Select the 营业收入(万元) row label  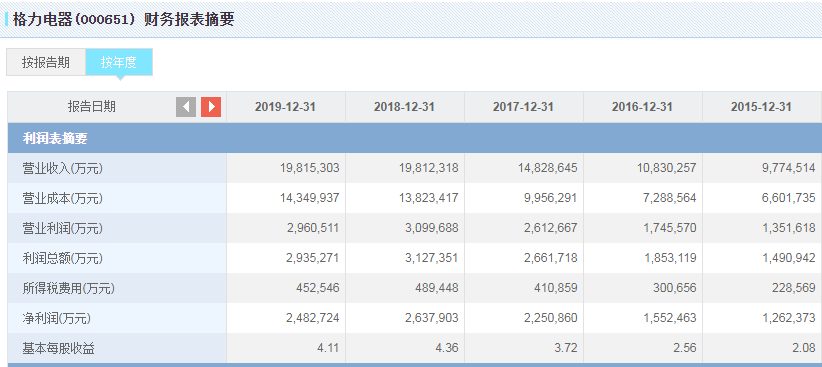click(x=63, y=168)
